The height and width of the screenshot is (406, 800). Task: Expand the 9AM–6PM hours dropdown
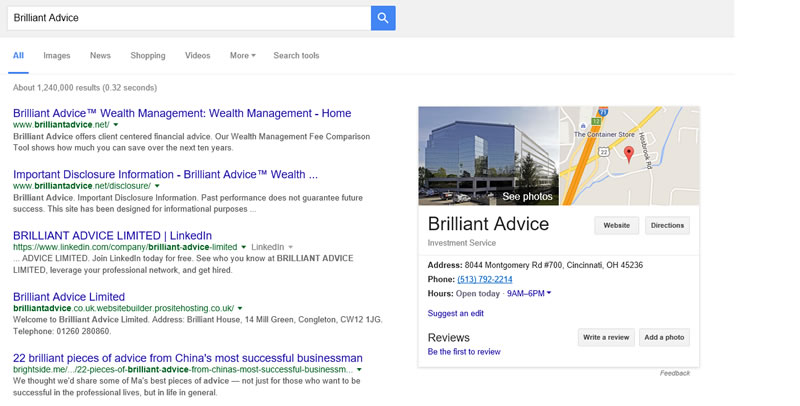click(529, 293)
